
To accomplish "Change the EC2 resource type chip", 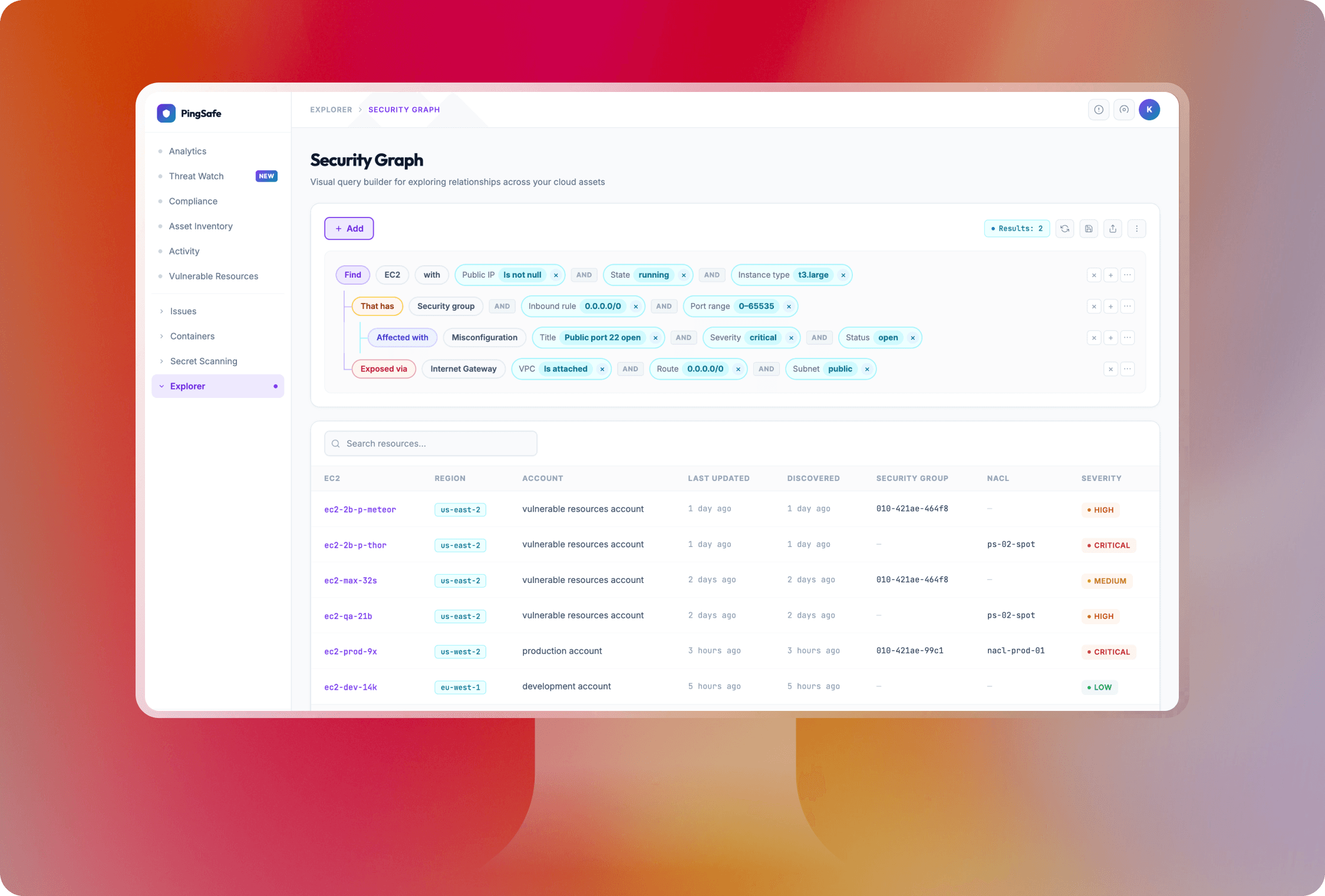I will [392, 275].
